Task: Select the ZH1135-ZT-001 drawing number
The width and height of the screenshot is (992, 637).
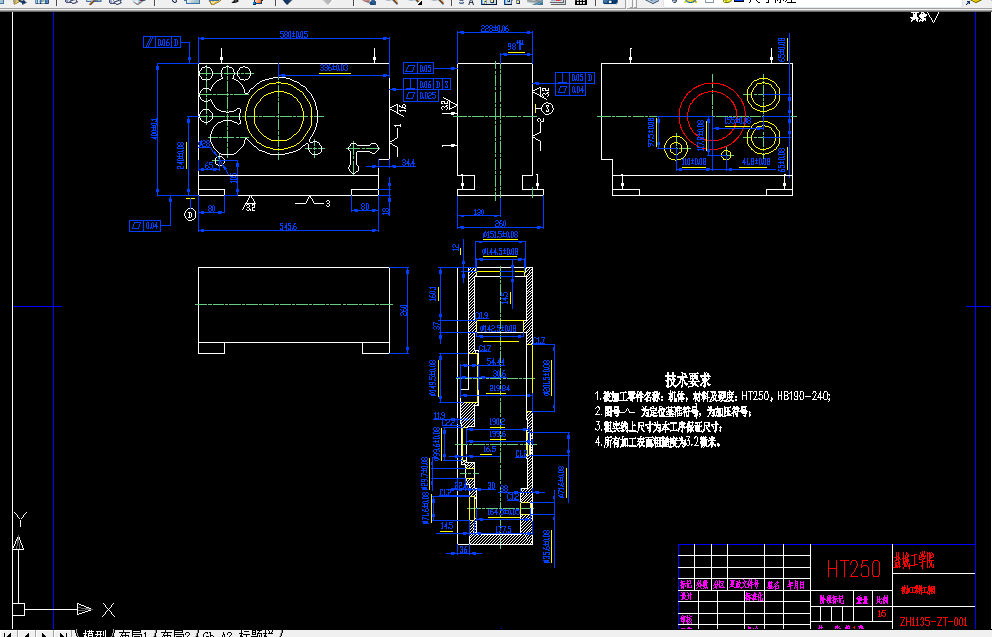Action: click(x=933, y=621)
